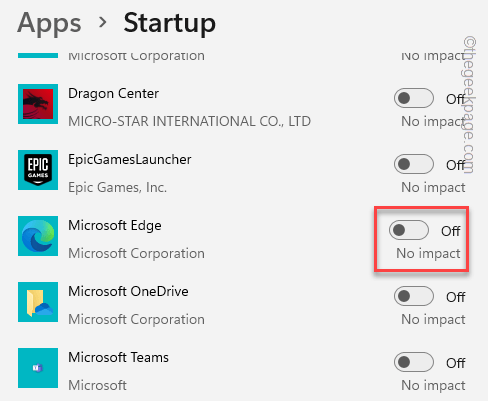488x401 pixels.
Task: Switch on Microsoft OneDrive startup
Action: point(414,296)
